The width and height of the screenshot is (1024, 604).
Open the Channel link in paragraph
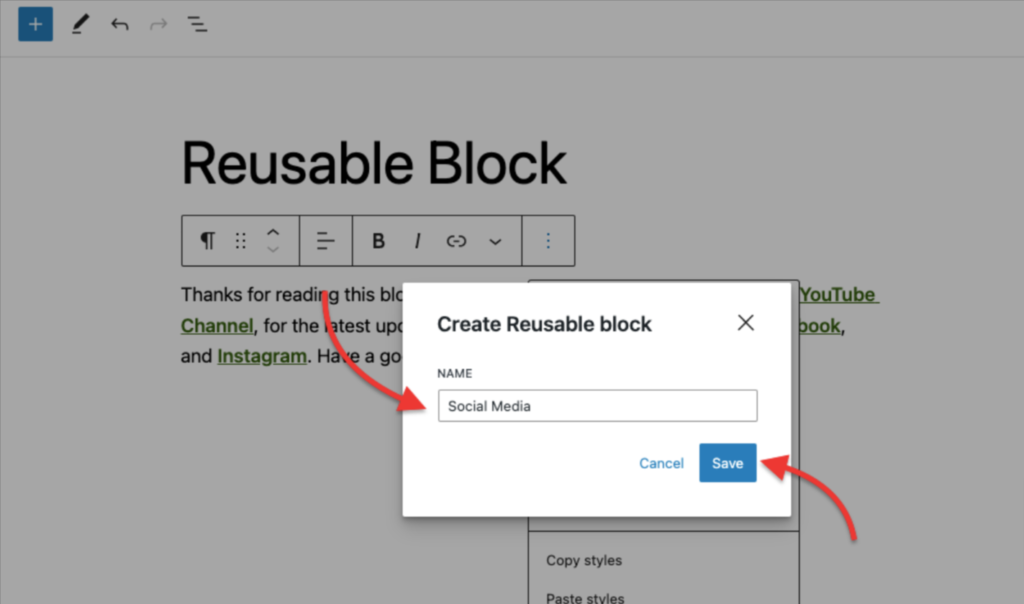pyautogui.click(x=217, y=325)
